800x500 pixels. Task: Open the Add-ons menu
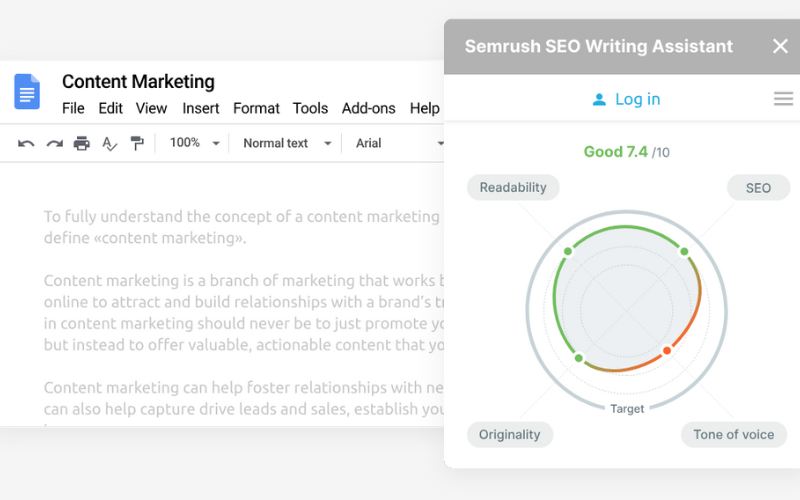368,108
